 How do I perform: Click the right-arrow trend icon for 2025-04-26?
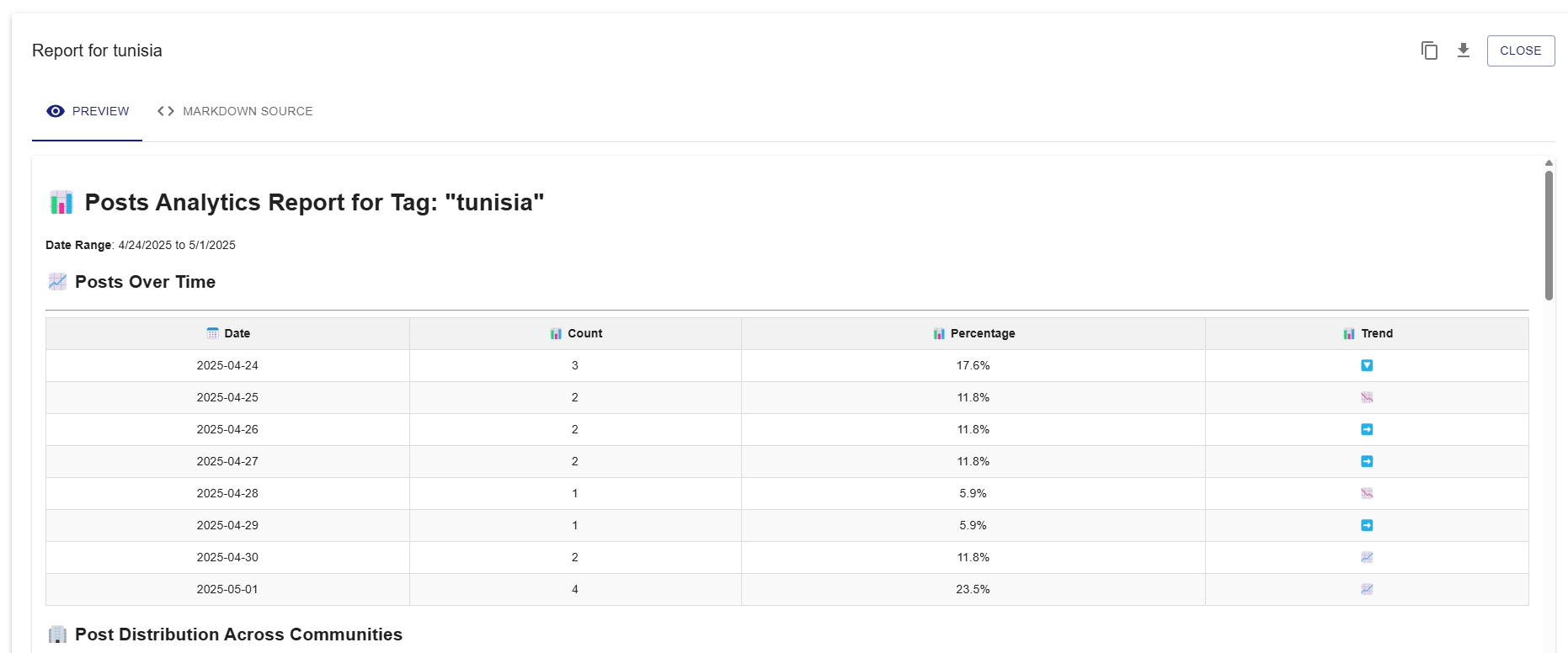[x=1367, y=429]
